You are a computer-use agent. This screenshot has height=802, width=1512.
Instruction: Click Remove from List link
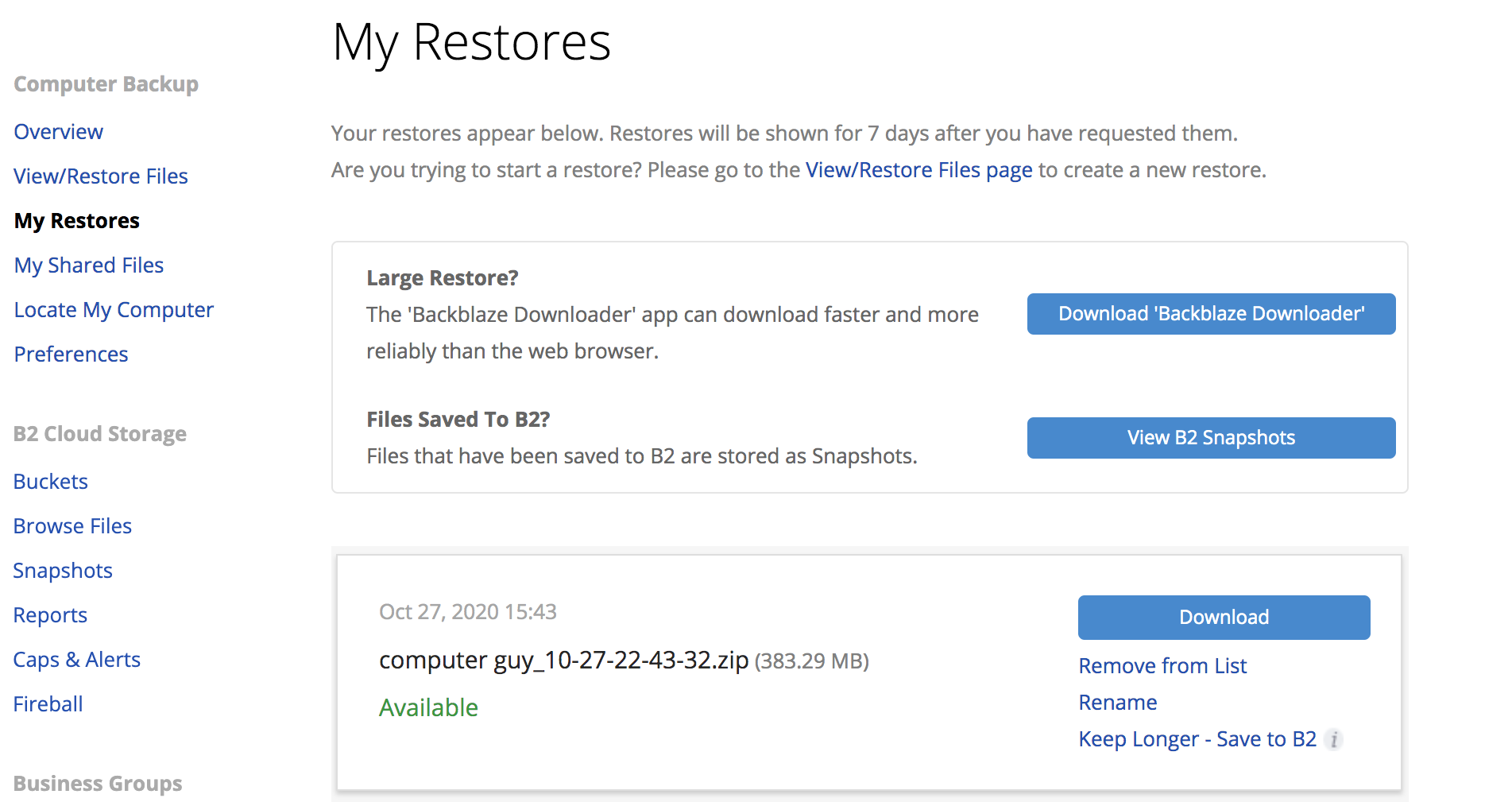tap(1162, 666)
